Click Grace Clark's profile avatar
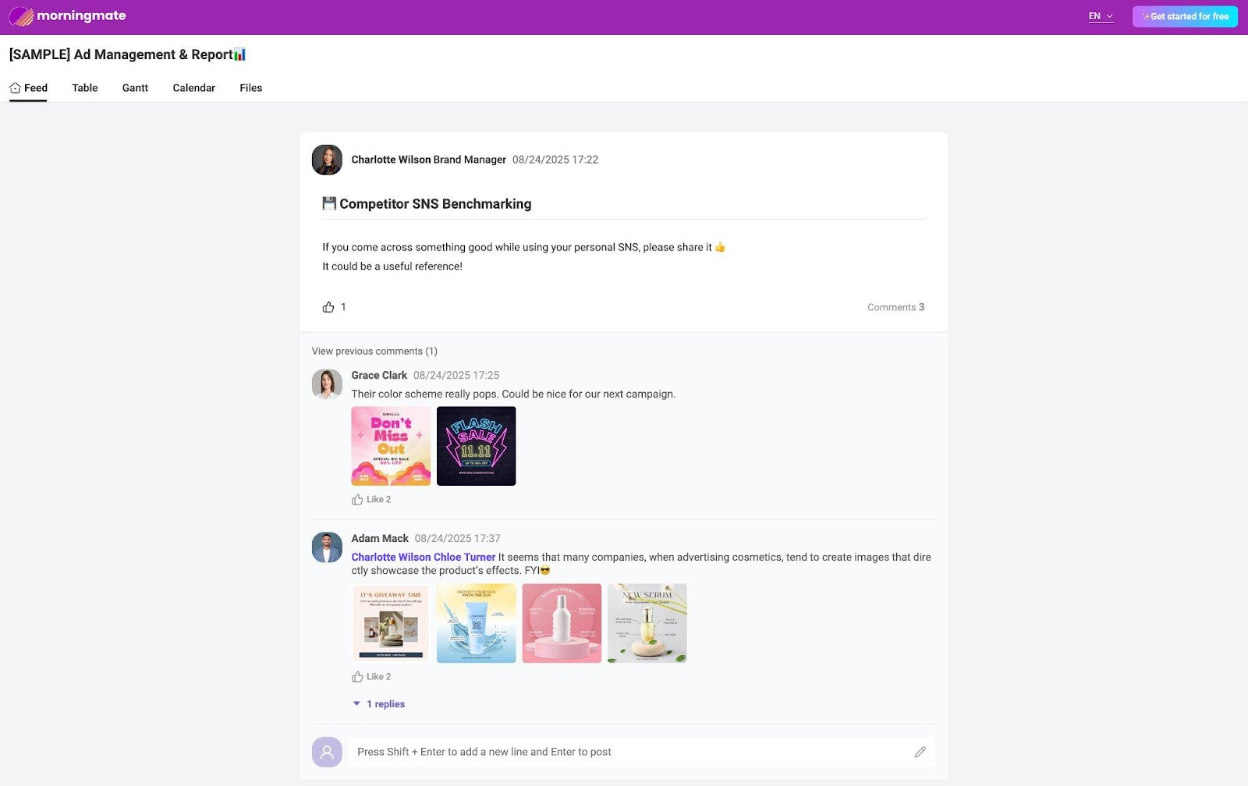Viewport: 1250px width, 786px height. coord(327,384)
